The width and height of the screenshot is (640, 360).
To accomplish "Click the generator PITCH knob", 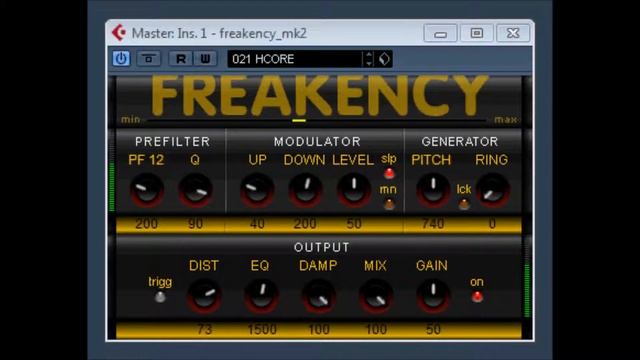I will pos(433,190).
